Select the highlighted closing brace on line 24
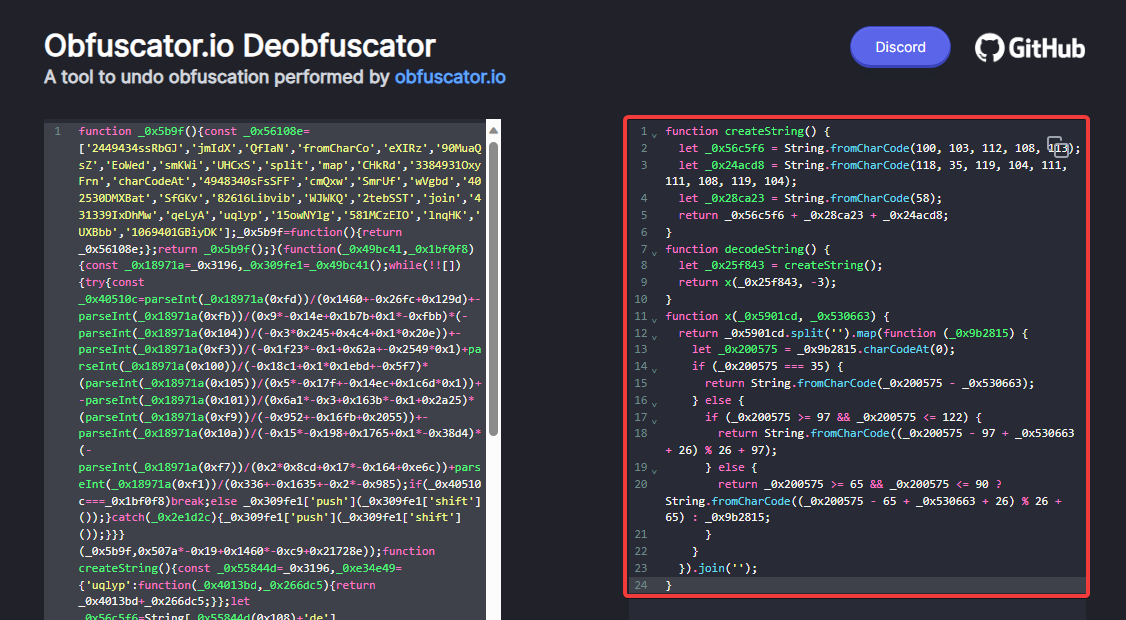 pos(668,584)
